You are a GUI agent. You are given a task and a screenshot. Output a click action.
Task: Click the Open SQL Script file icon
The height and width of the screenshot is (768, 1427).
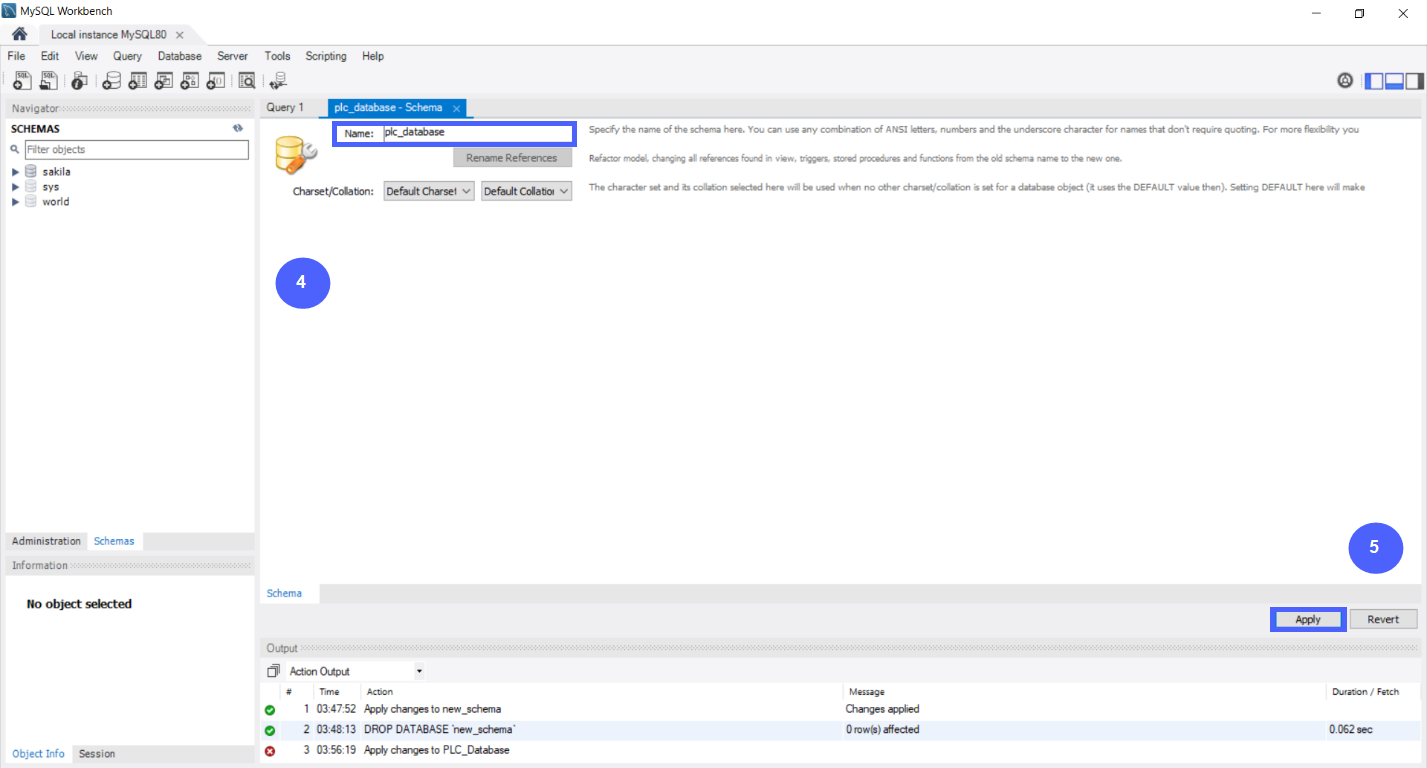49,80
